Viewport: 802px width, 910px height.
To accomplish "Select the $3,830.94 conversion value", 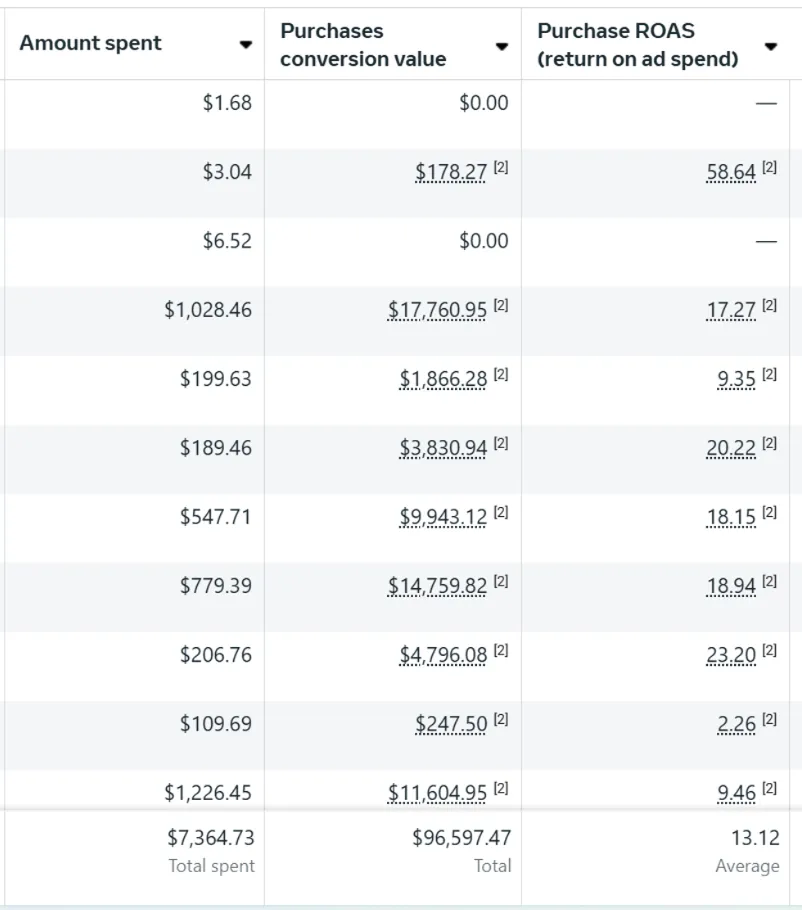I will click(443, 449).
